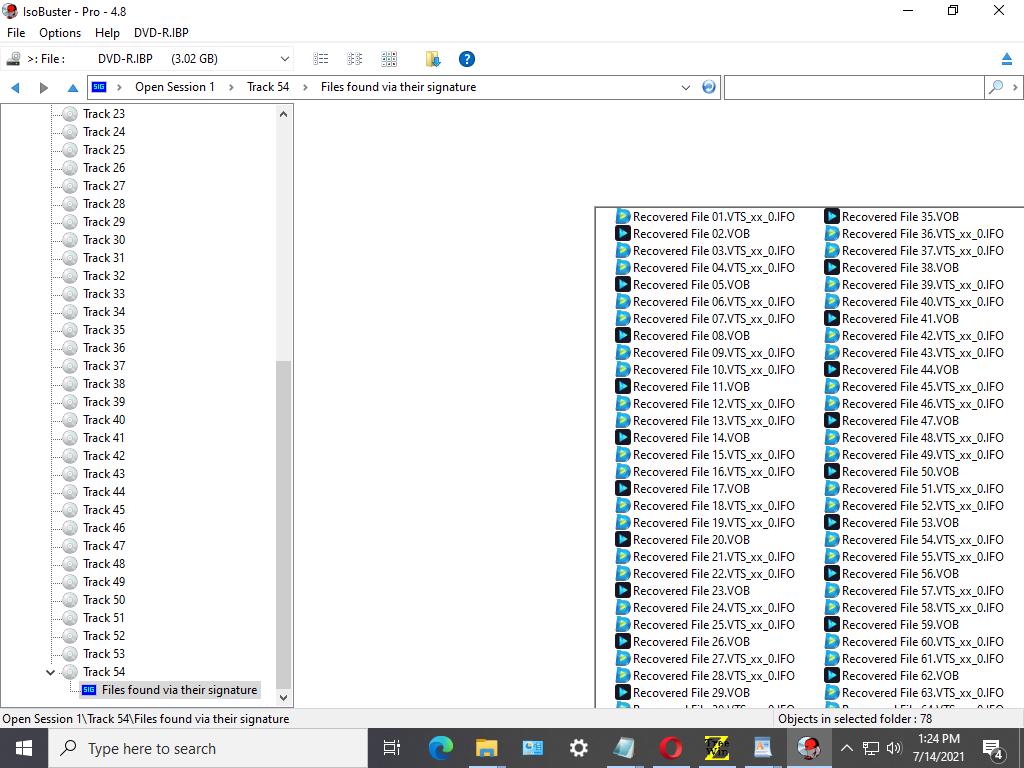The width and height of the screenshot is (1024, 768).
Task: Click icon of Recovered File 01.VTS_xx_0.IFO
Action: (x=623, y=217)
